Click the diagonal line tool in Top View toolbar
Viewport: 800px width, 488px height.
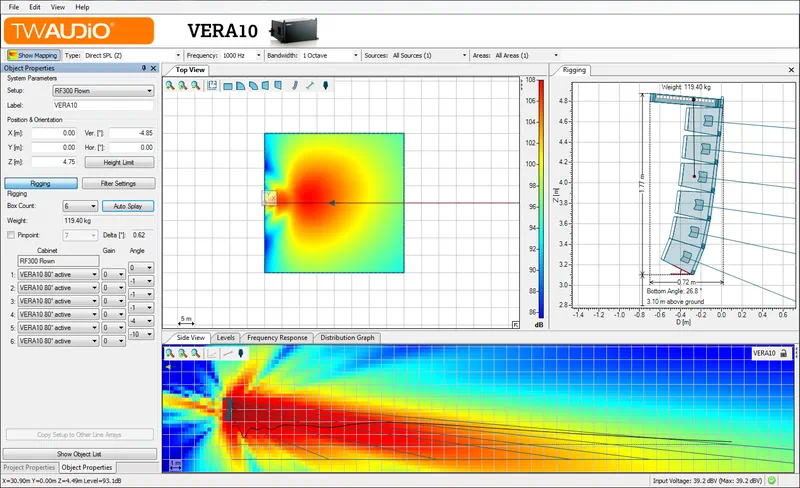(x=310, y=86)
